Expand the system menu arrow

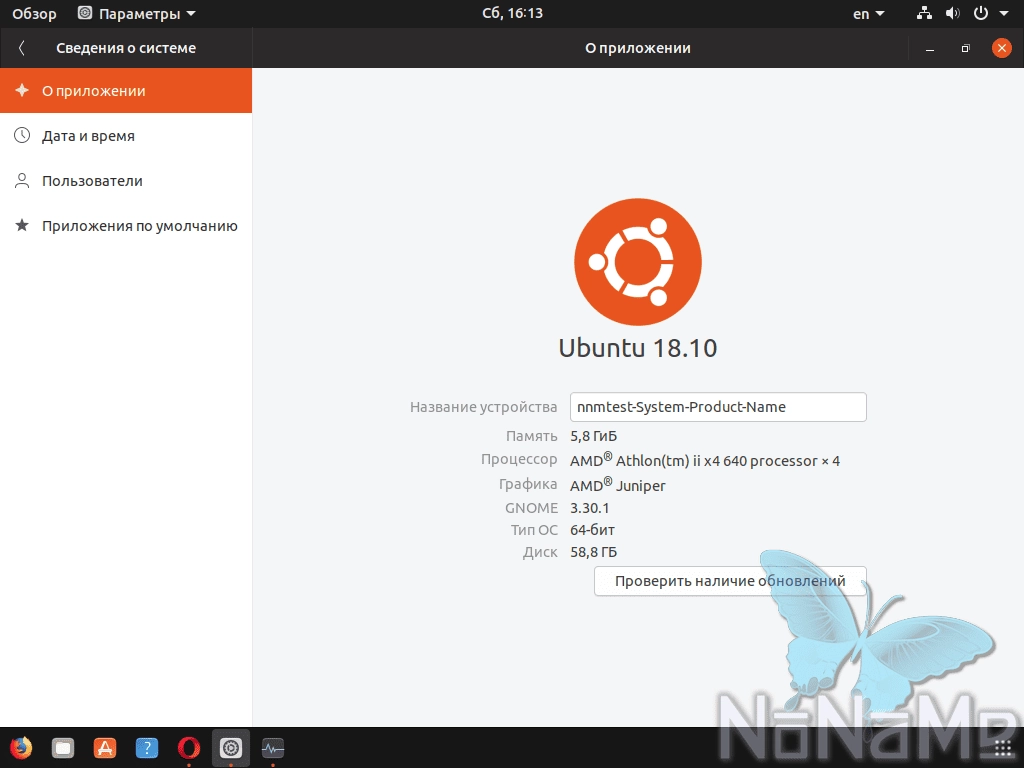pyautogui.click(x=1004, y=14)
